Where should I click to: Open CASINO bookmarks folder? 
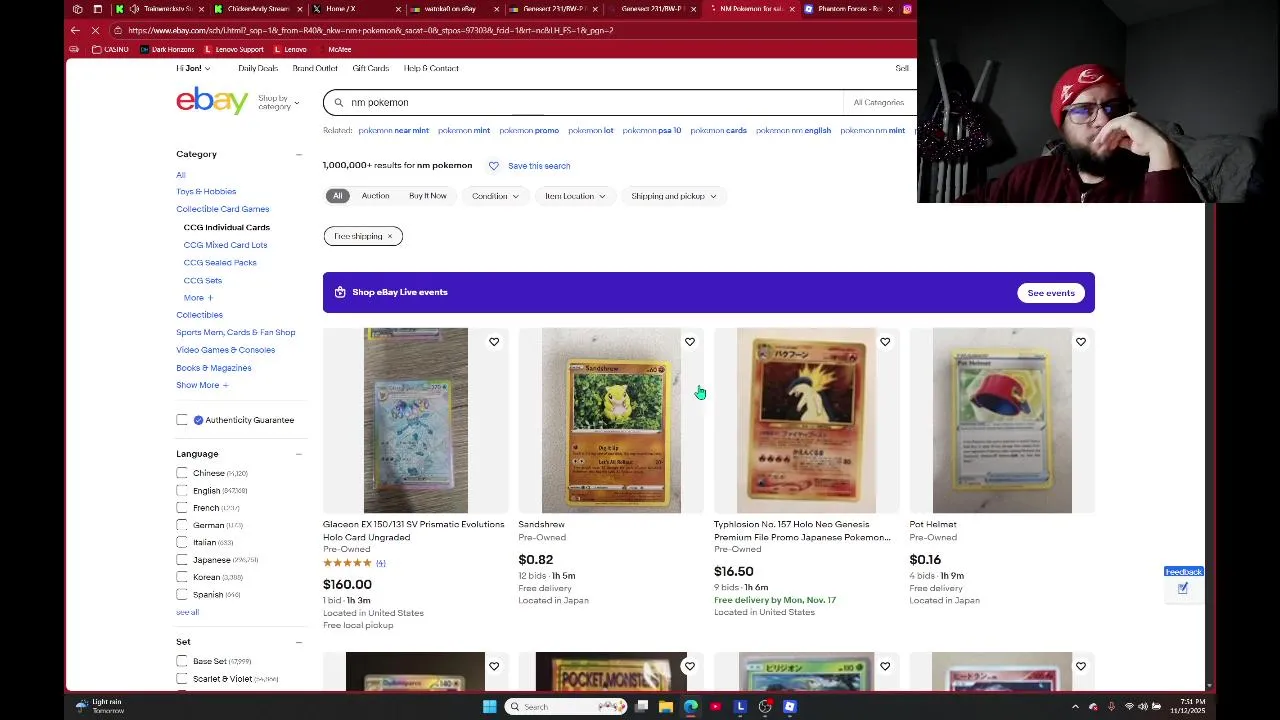coord(111,49)
